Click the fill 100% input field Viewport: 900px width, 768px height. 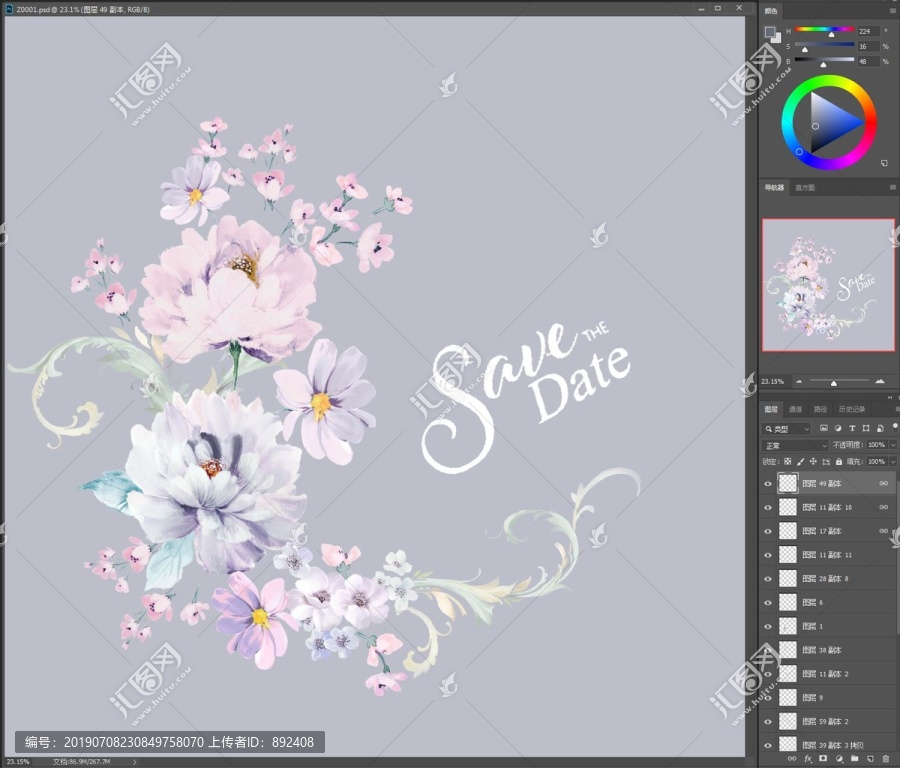876,461
